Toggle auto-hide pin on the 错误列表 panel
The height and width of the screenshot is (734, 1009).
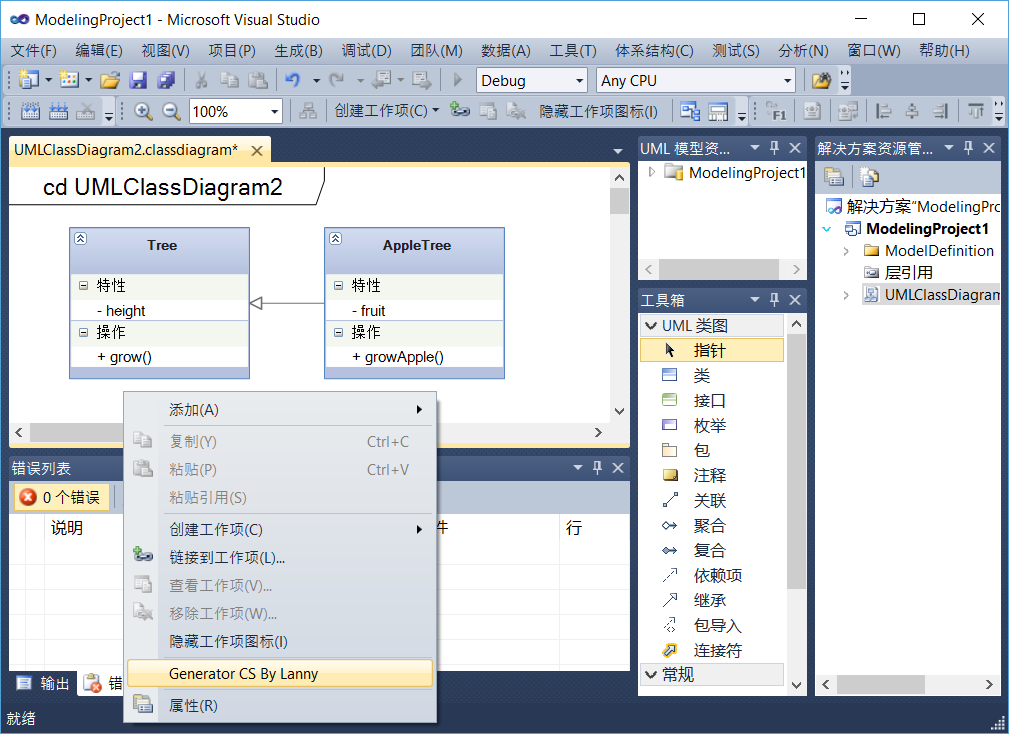(597, 468)
